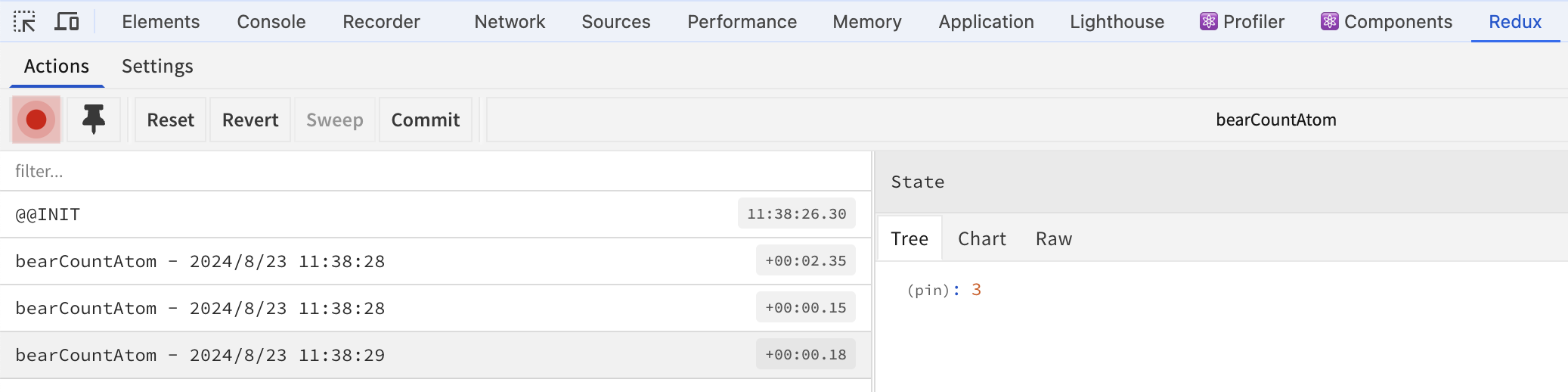This screenshot has height=392, width=1568.
Task: Click the Reset button
Action: click(170, 120)
